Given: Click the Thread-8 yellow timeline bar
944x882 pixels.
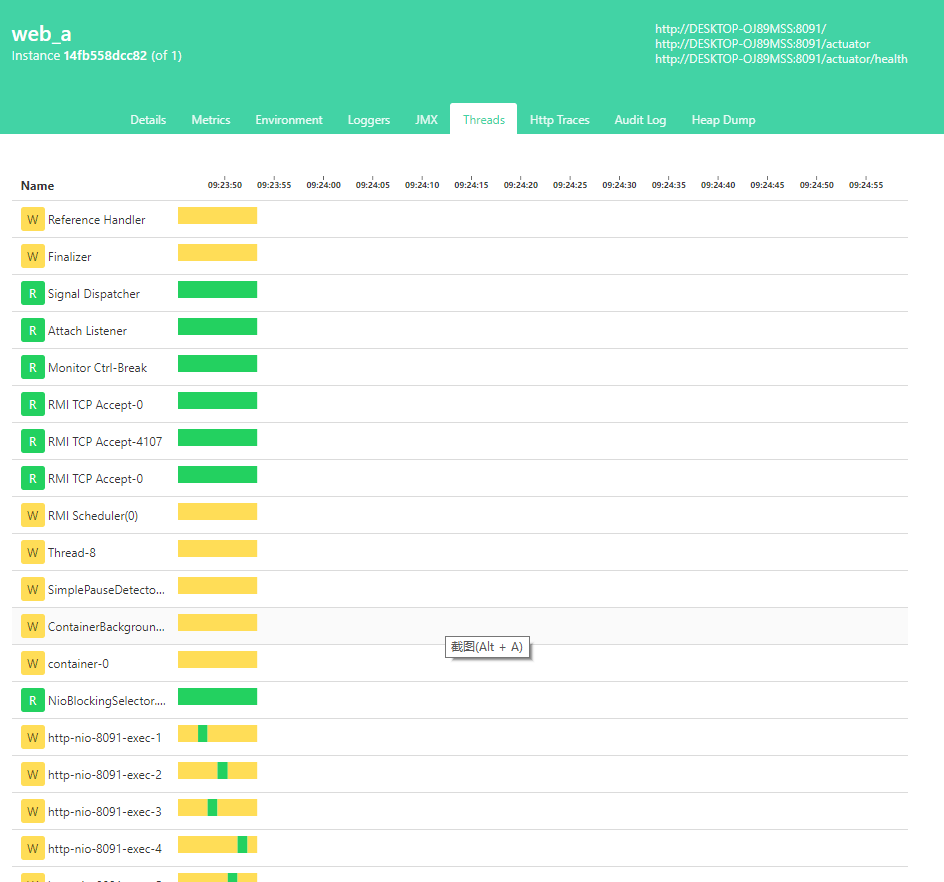Looking at the screenshot, I should tap(217, 548).
